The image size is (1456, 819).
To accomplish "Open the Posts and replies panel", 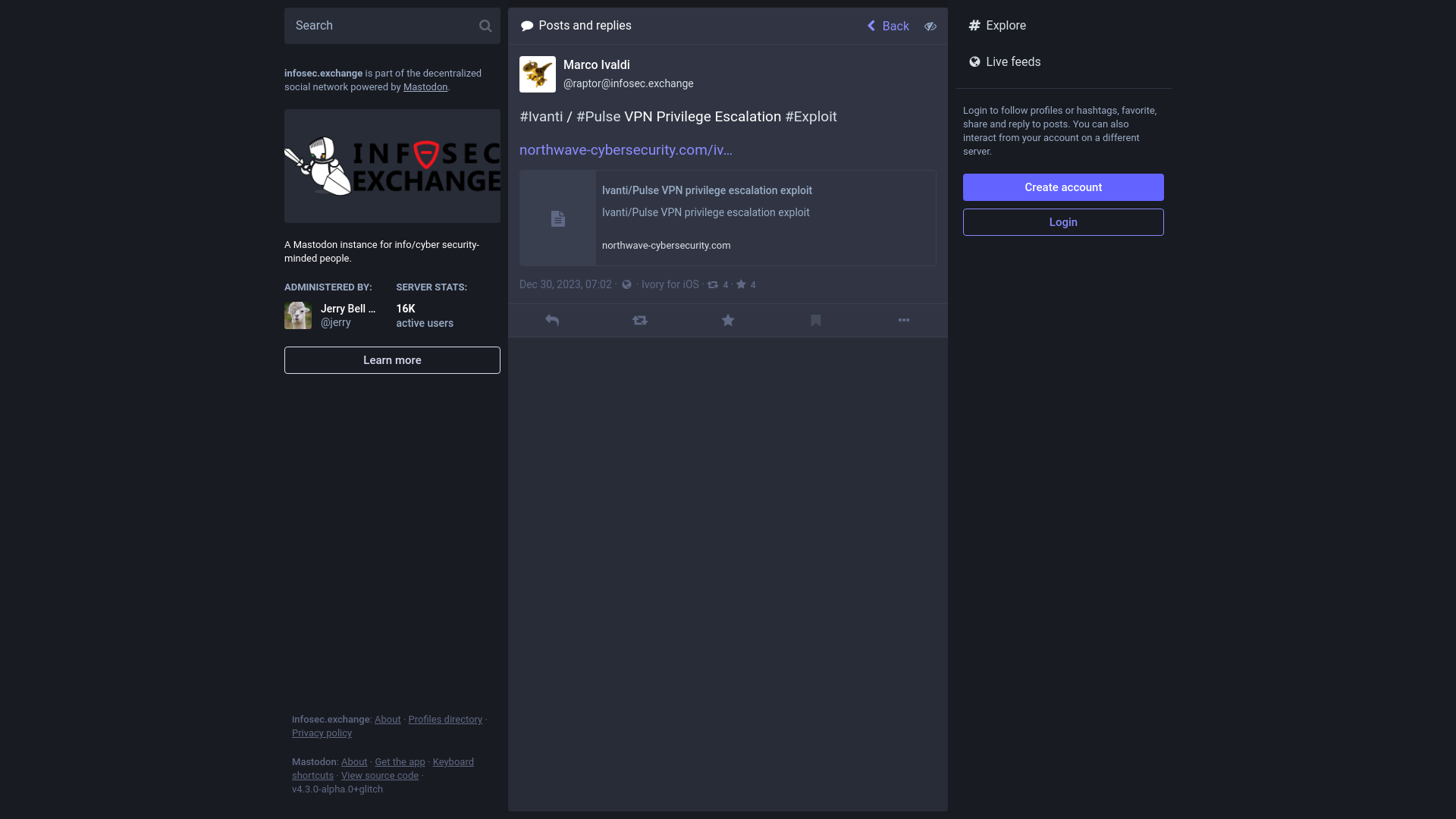I will [576, 25].
